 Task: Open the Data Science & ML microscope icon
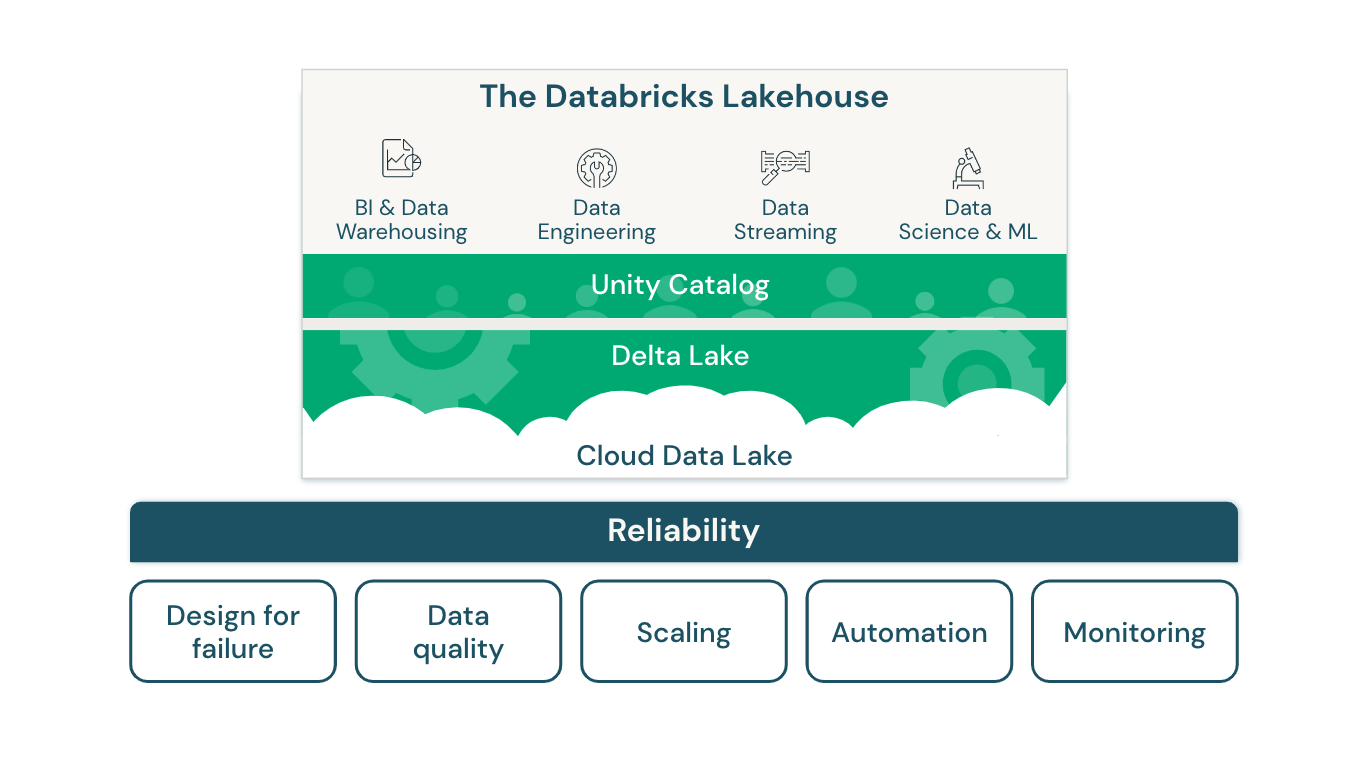pyautogui.click(x=968, y=169)
